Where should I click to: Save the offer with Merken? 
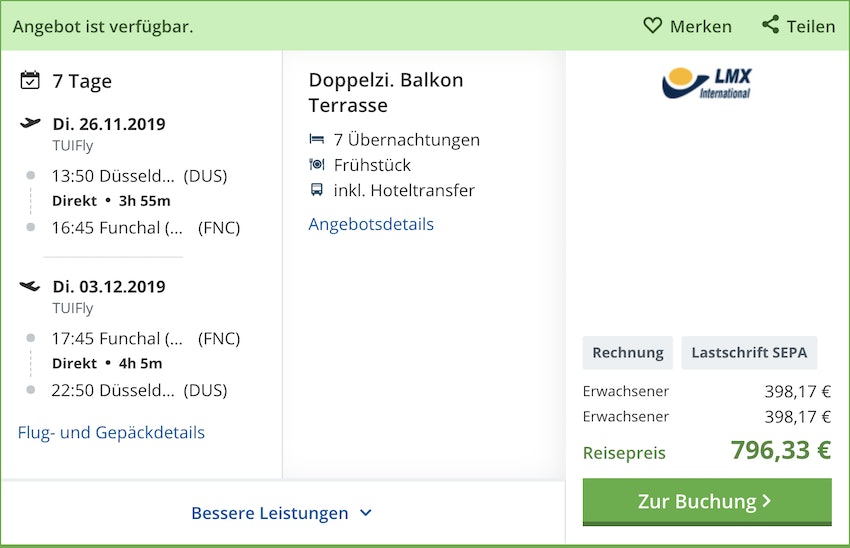(x=700, y=26)
